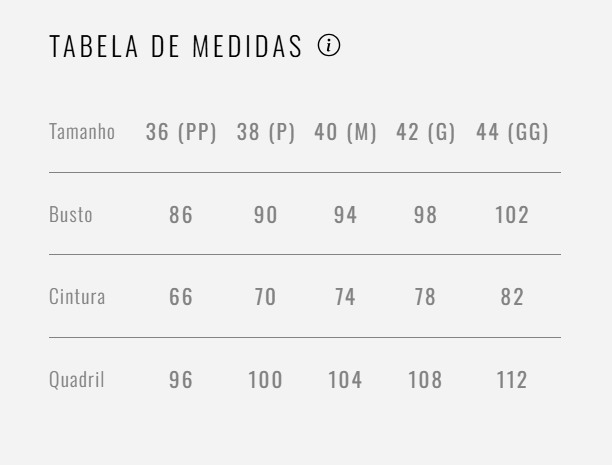This screenshot has height=465, width=612.
Task: Select the 44 (GG) size column header
Action: [512, 132]
